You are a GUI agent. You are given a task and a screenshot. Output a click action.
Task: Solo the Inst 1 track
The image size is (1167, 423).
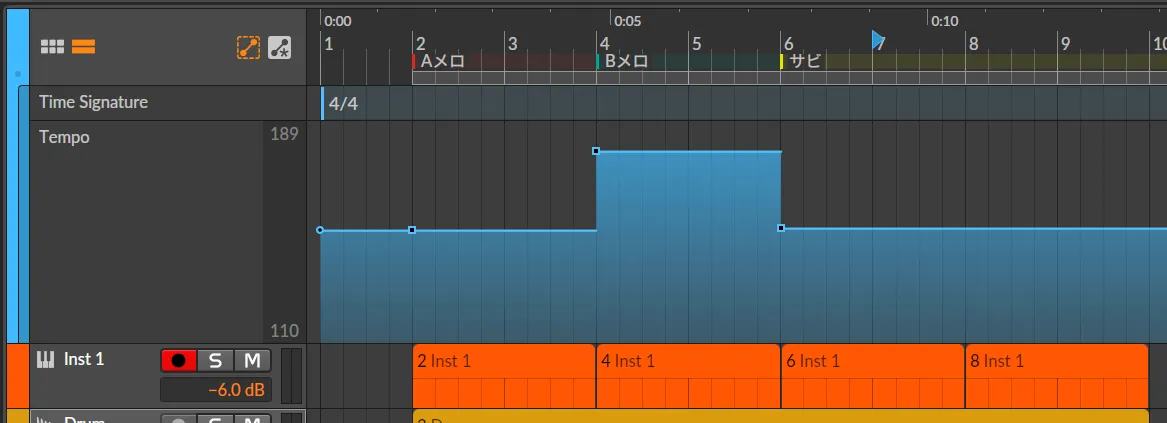coord(215,360)
